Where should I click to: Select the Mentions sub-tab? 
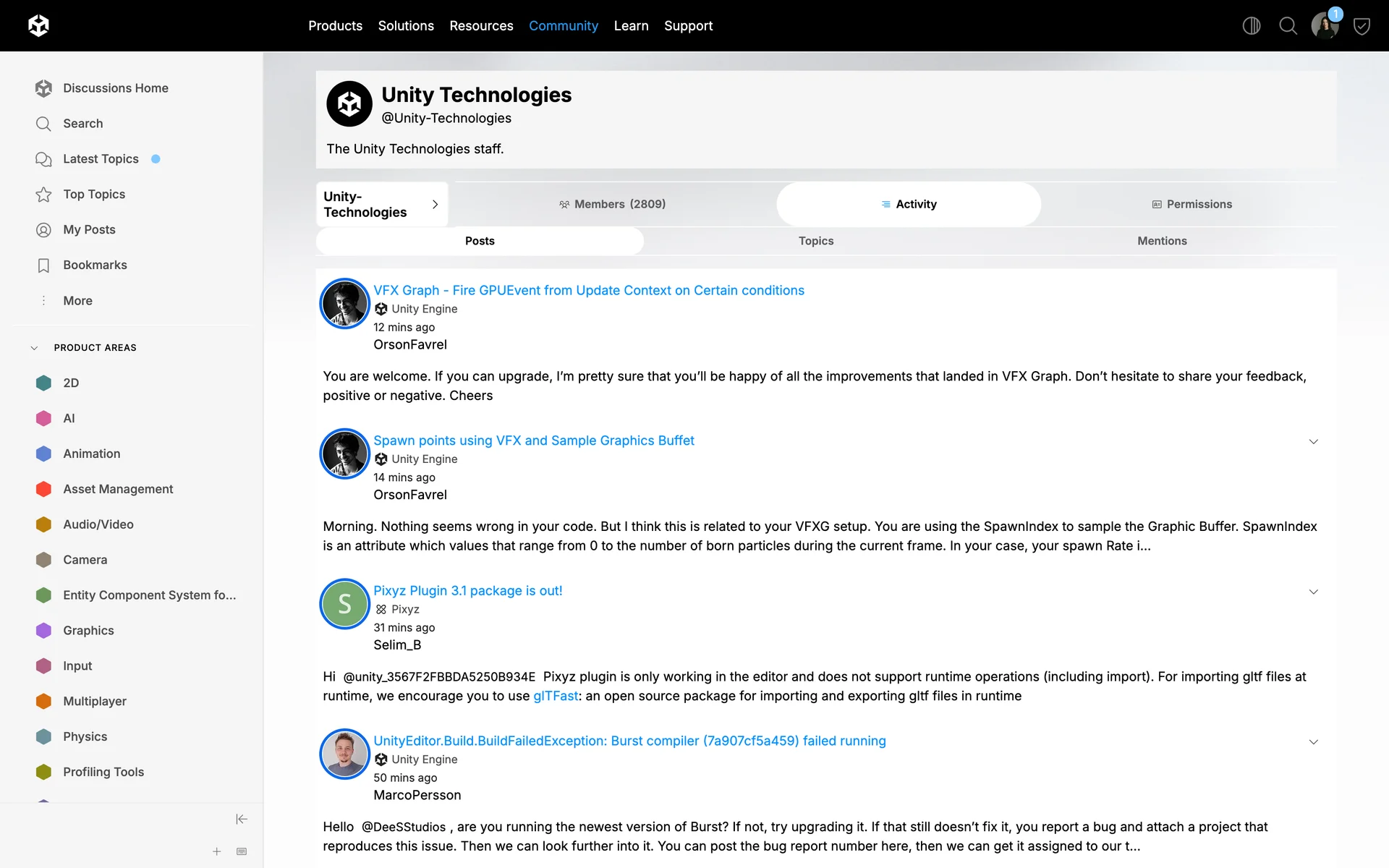point(1161,241)
